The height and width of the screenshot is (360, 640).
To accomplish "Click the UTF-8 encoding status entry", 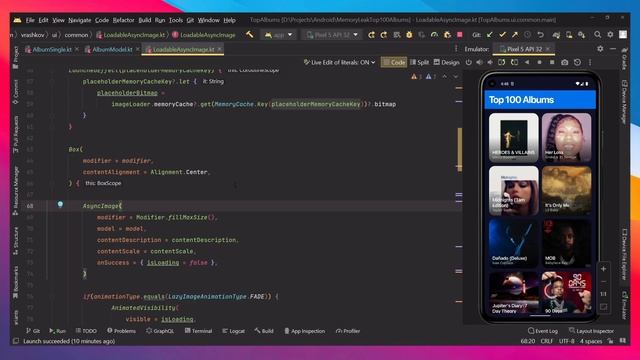I will 567,341.
